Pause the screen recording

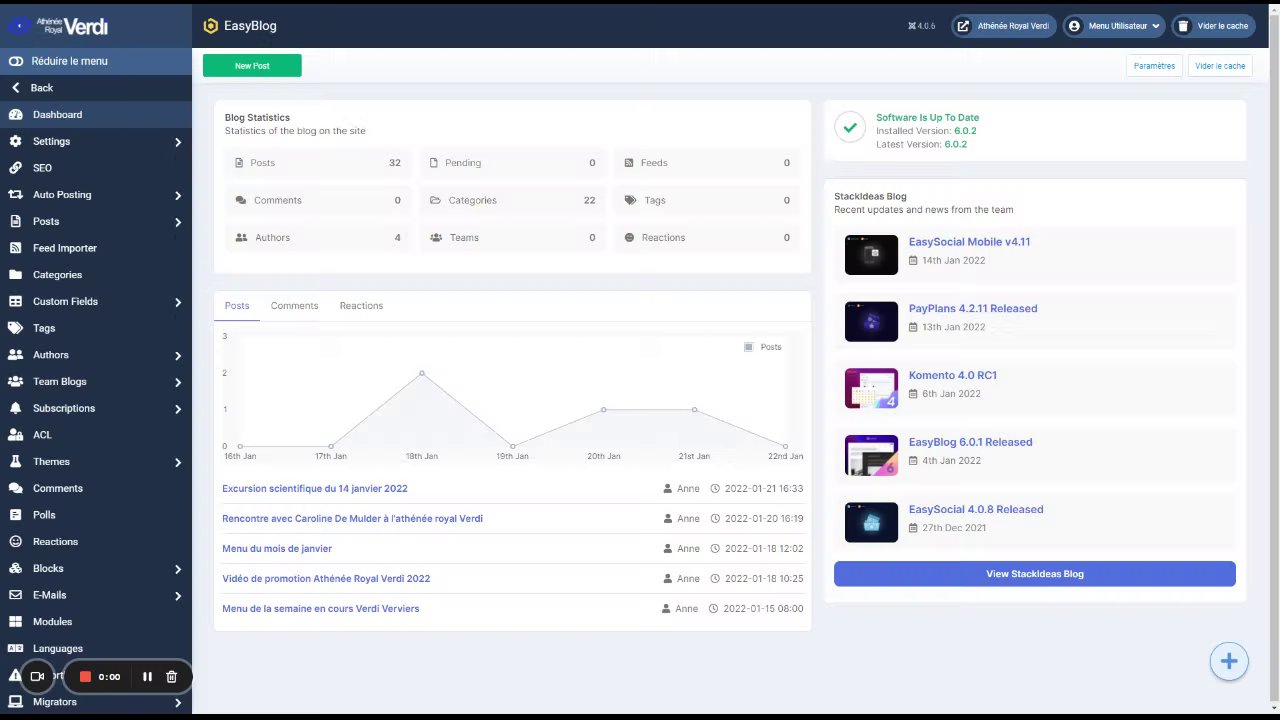coord(147,677)
